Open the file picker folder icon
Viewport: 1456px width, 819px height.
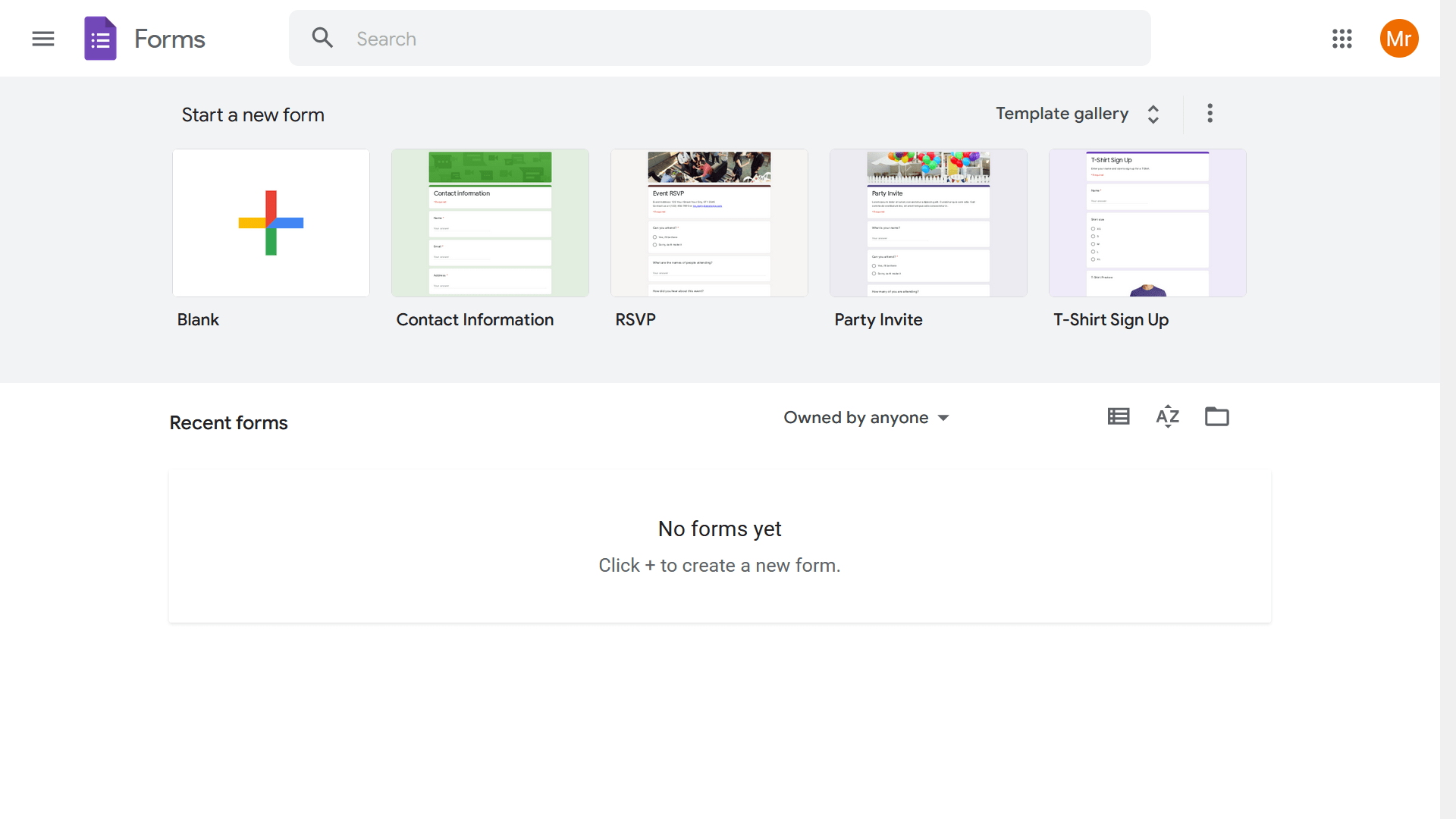1216,416
